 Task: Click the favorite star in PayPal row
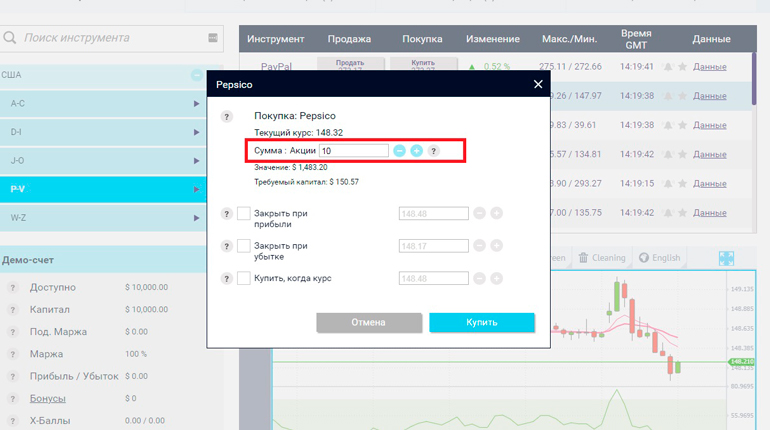coord(682,67)
